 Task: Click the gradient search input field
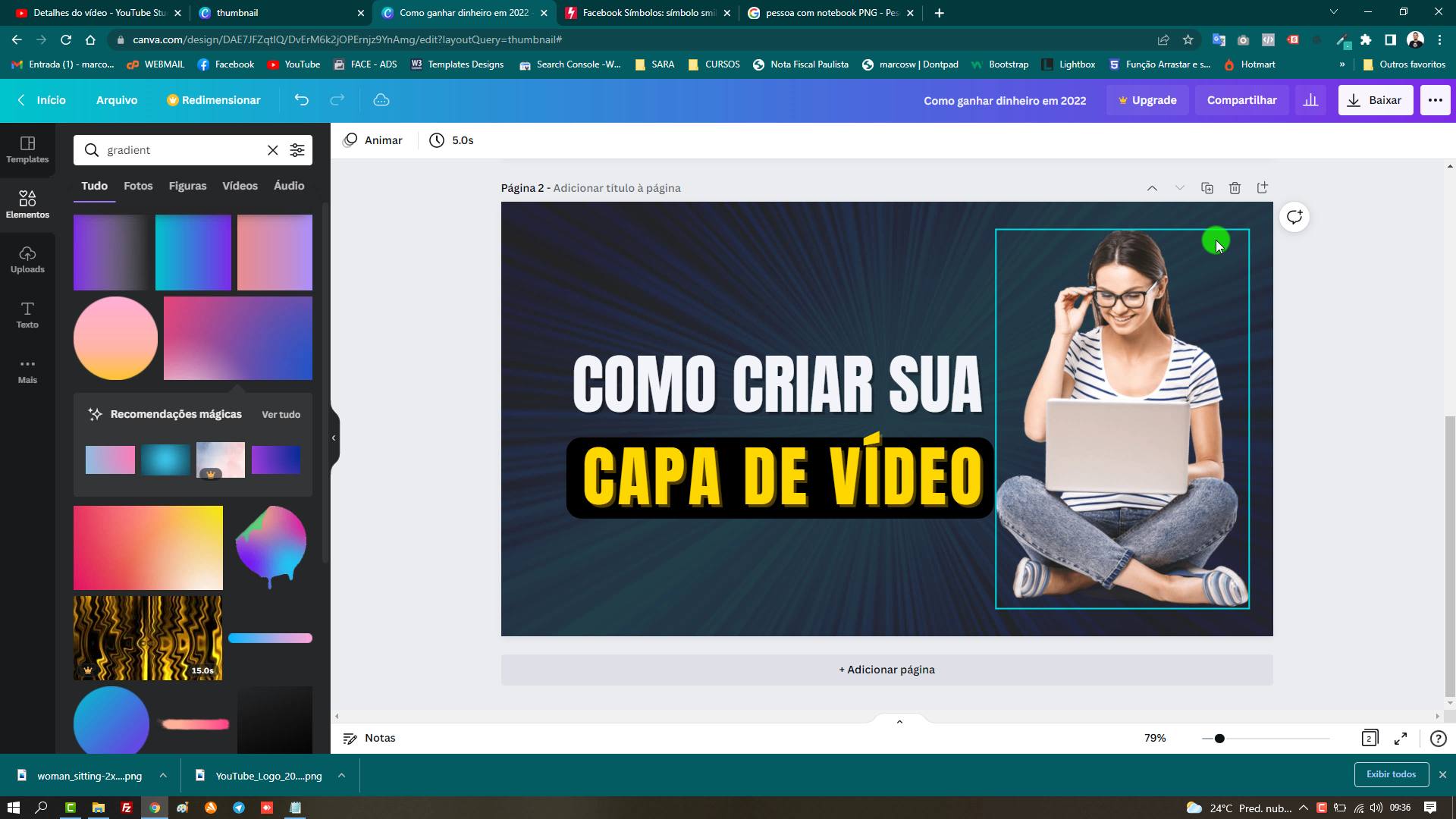click(182, 150)
